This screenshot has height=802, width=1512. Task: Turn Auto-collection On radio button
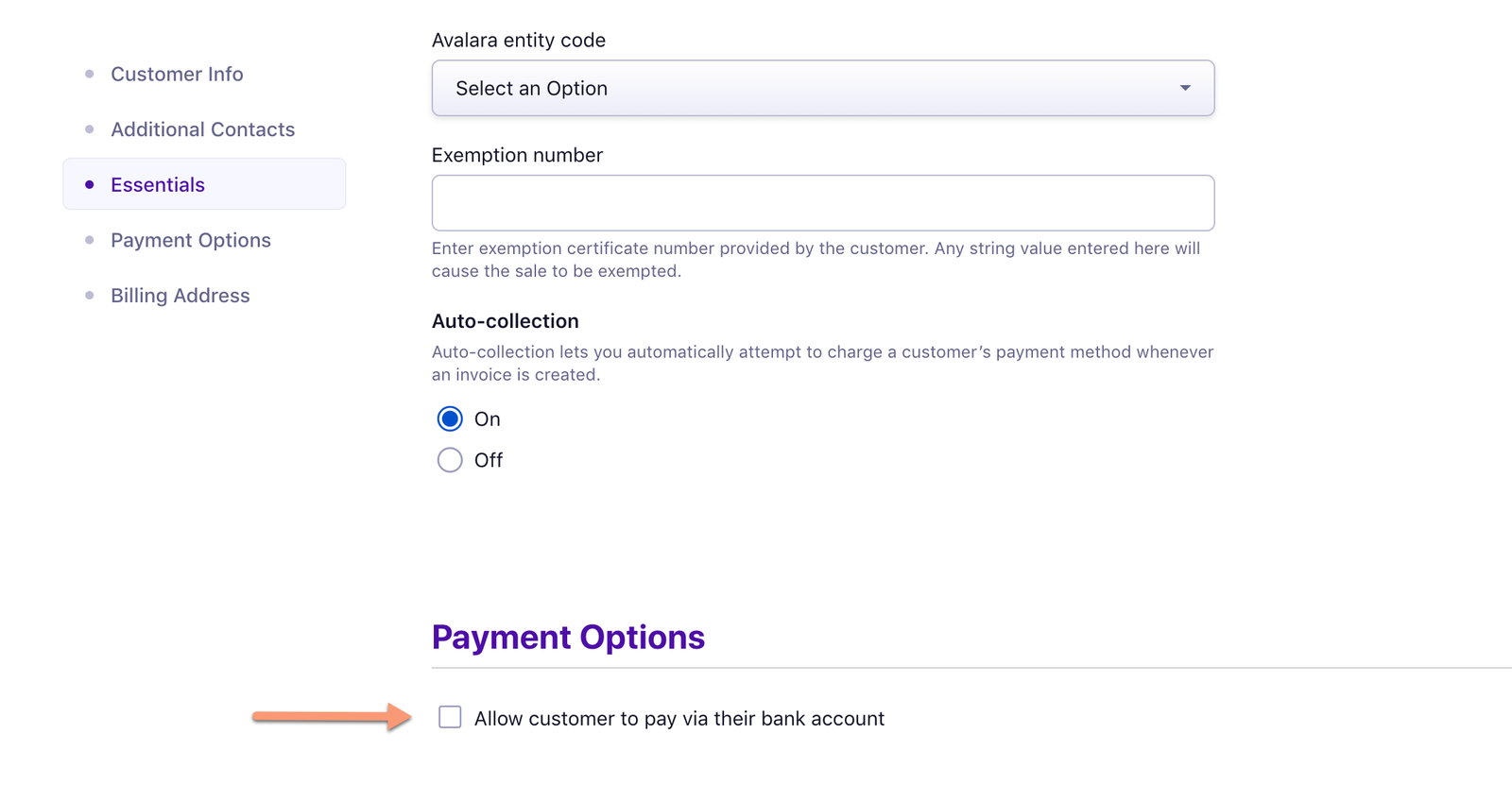pos(450,418)
